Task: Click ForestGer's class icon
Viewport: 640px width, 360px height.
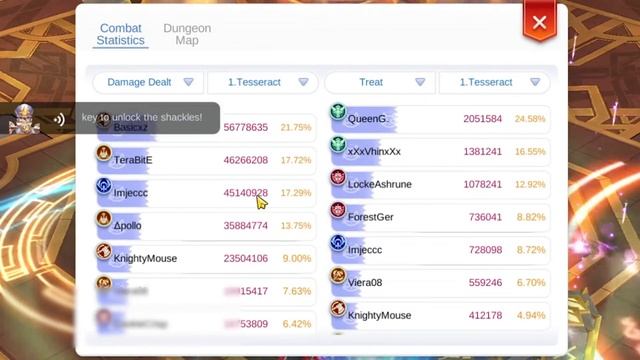Action: click(x=338, y=210)
